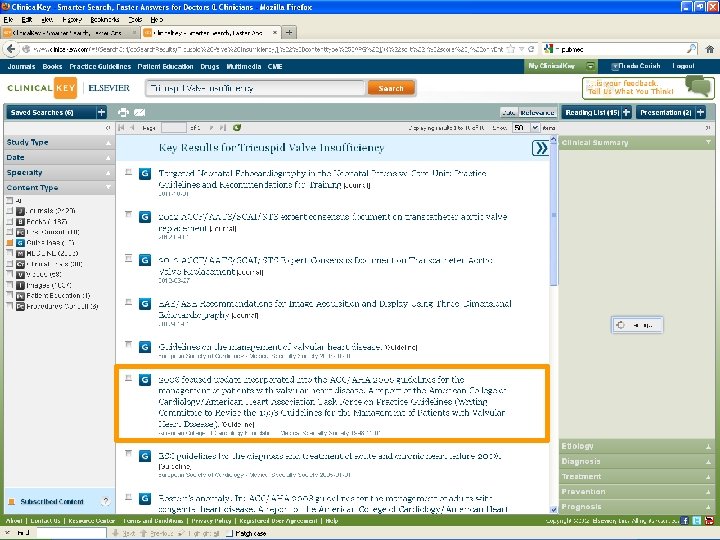Click Firefox back navigation arrow
This screenshot has height=540, width=720.
(x=11, y=49)
